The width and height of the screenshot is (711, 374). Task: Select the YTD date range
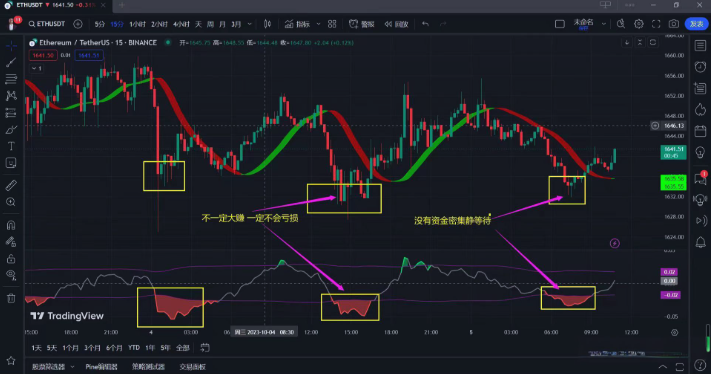(x=134, y=348)
